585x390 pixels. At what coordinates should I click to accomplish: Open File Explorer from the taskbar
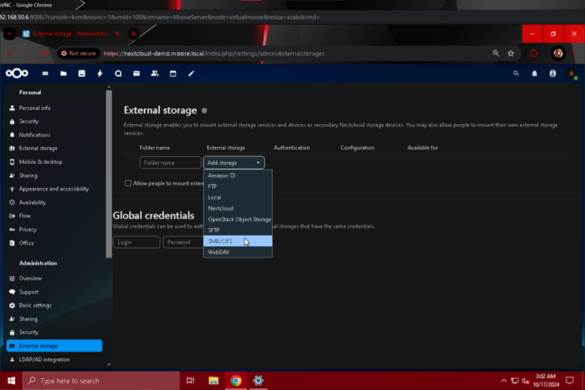[213, 381]
